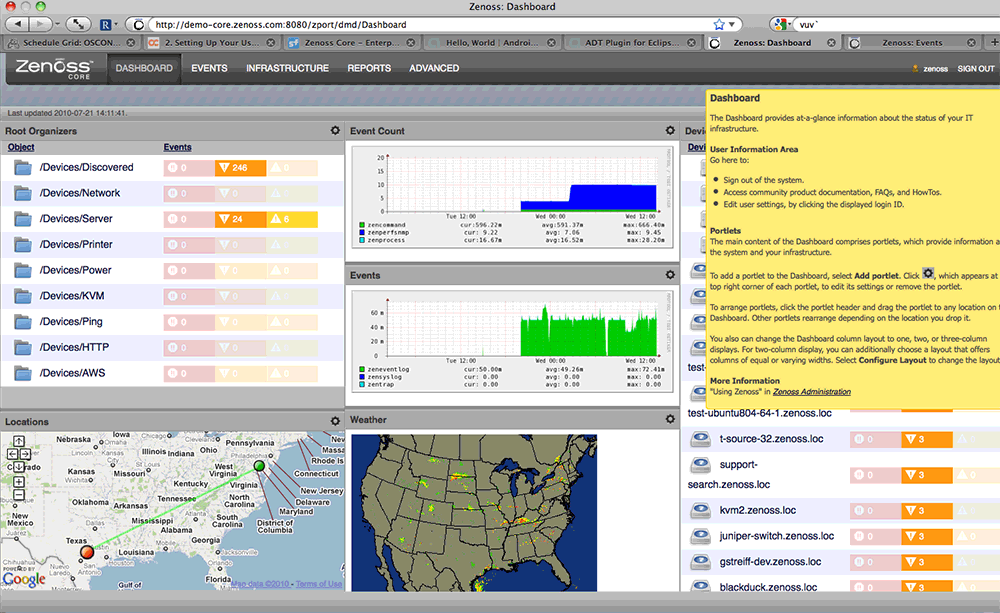Bookmark this page with the star icon

pos(719,24)
